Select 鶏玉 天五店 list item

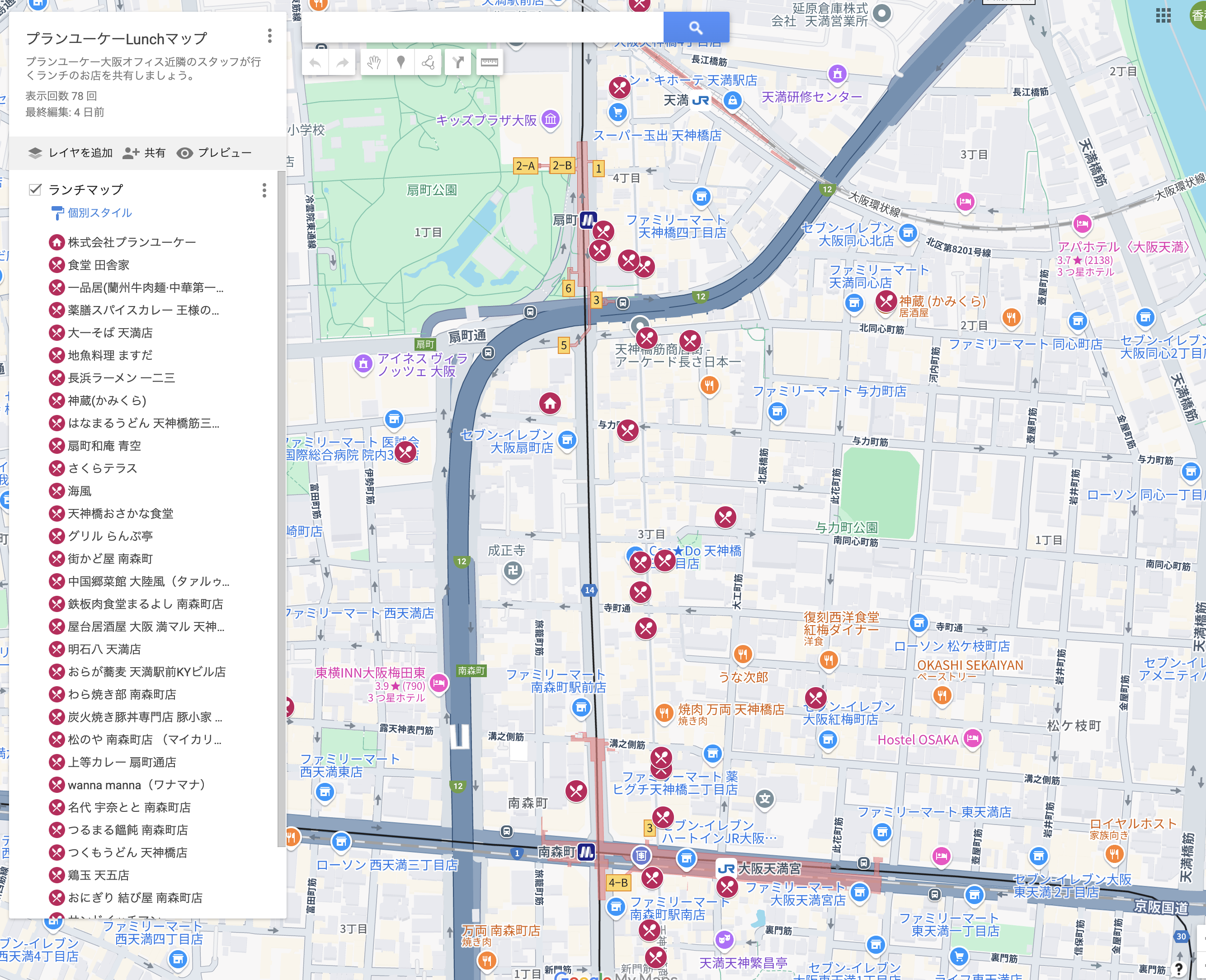[98, 875]
